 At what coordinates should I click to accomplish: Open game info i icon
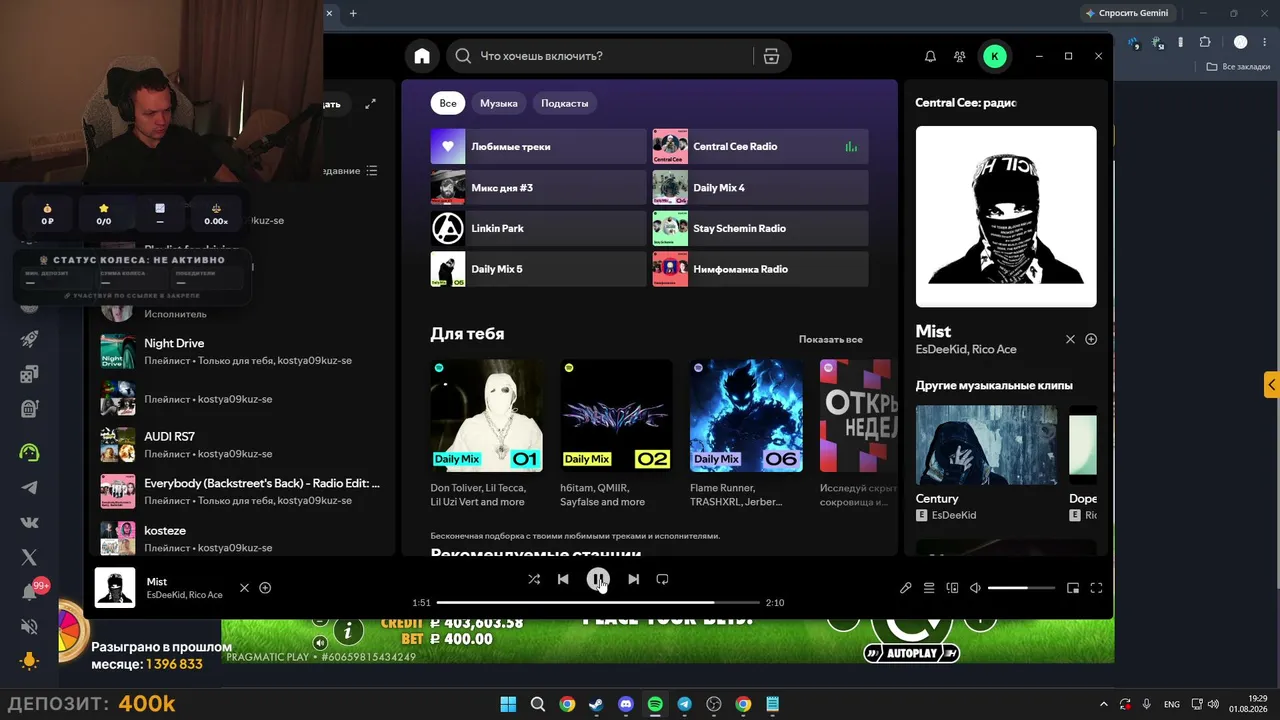coord(348,630)
